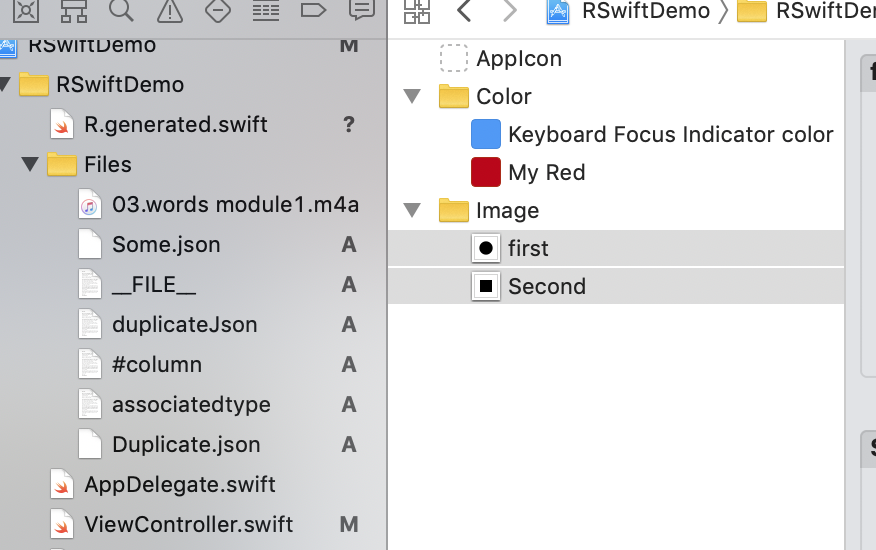This screenshot has height=550, width=876.
Task: Open the related items grid menu
Action: pos(416,11)
